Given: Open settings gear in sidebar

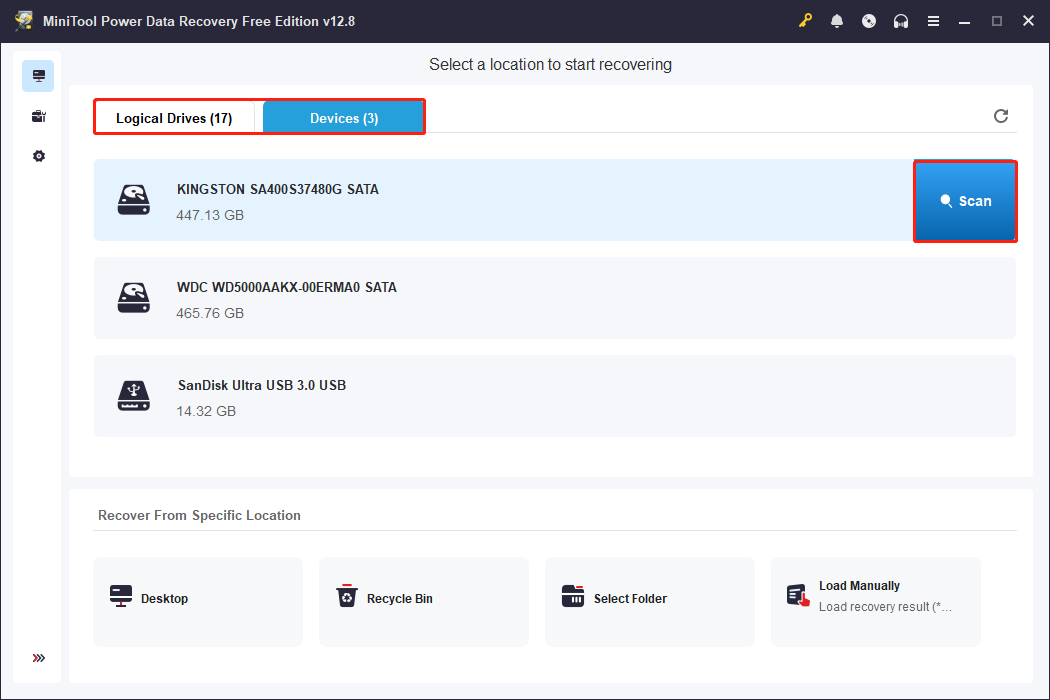Looking at the screenshot, I should pos(39,157).
